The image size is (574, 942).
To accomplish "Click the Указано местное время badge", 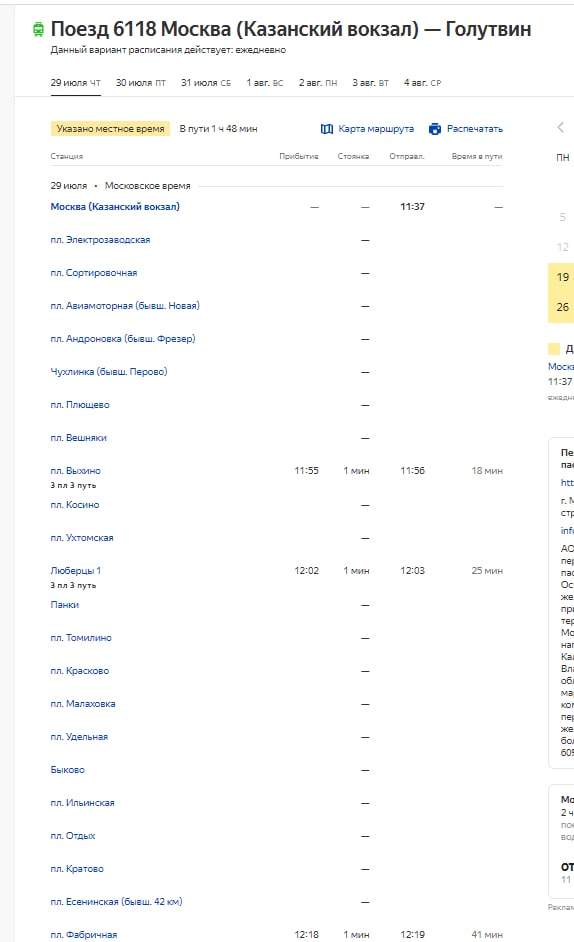I will coord(111,129).
